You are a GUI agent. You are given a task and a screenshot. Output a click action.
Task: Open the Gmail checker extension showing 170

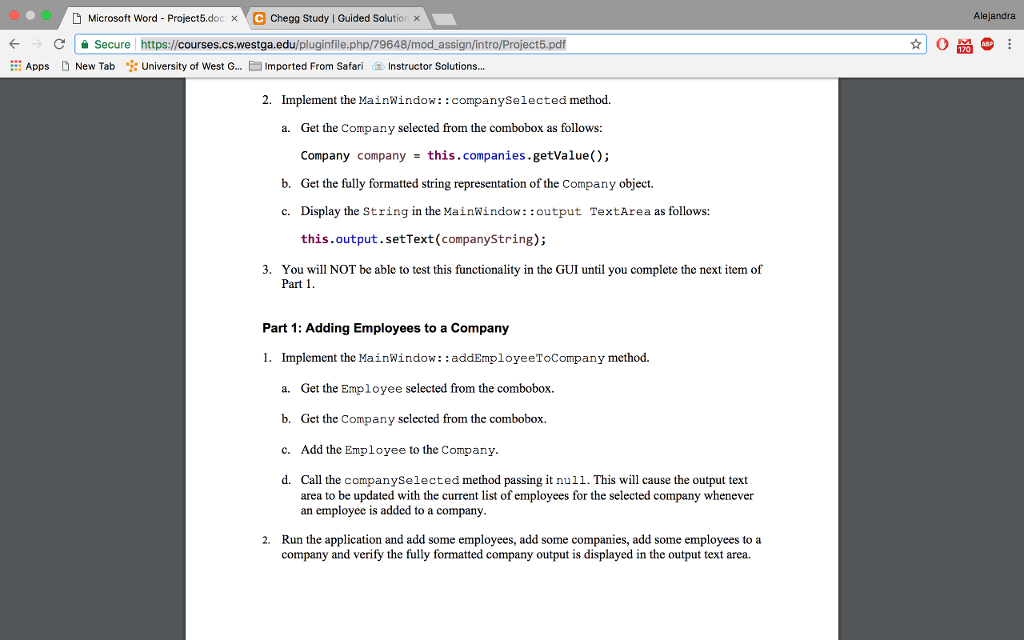coord(962,44)
